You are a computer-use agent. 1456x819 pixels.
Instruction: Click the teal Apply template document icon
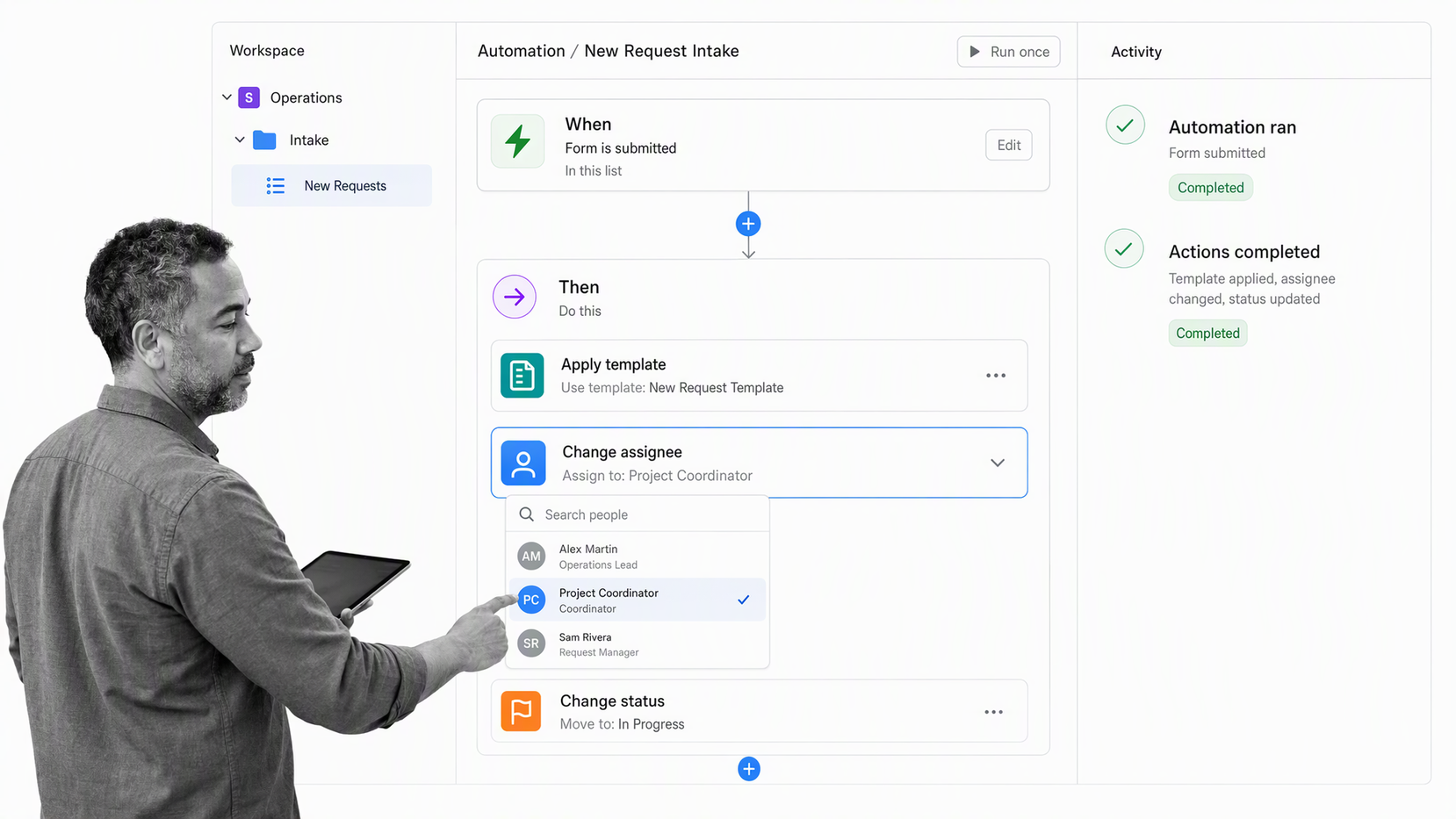[x=523, y=376]
